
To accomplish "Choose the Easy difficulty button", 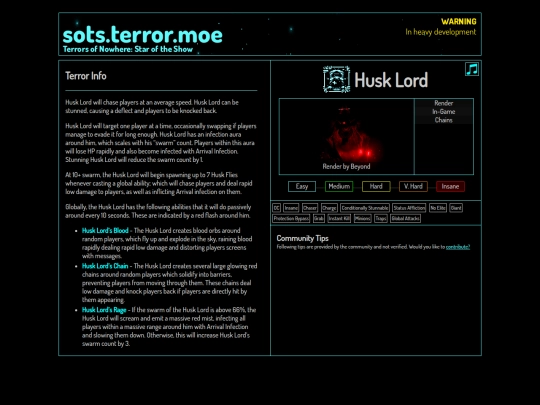I will 302,186.
